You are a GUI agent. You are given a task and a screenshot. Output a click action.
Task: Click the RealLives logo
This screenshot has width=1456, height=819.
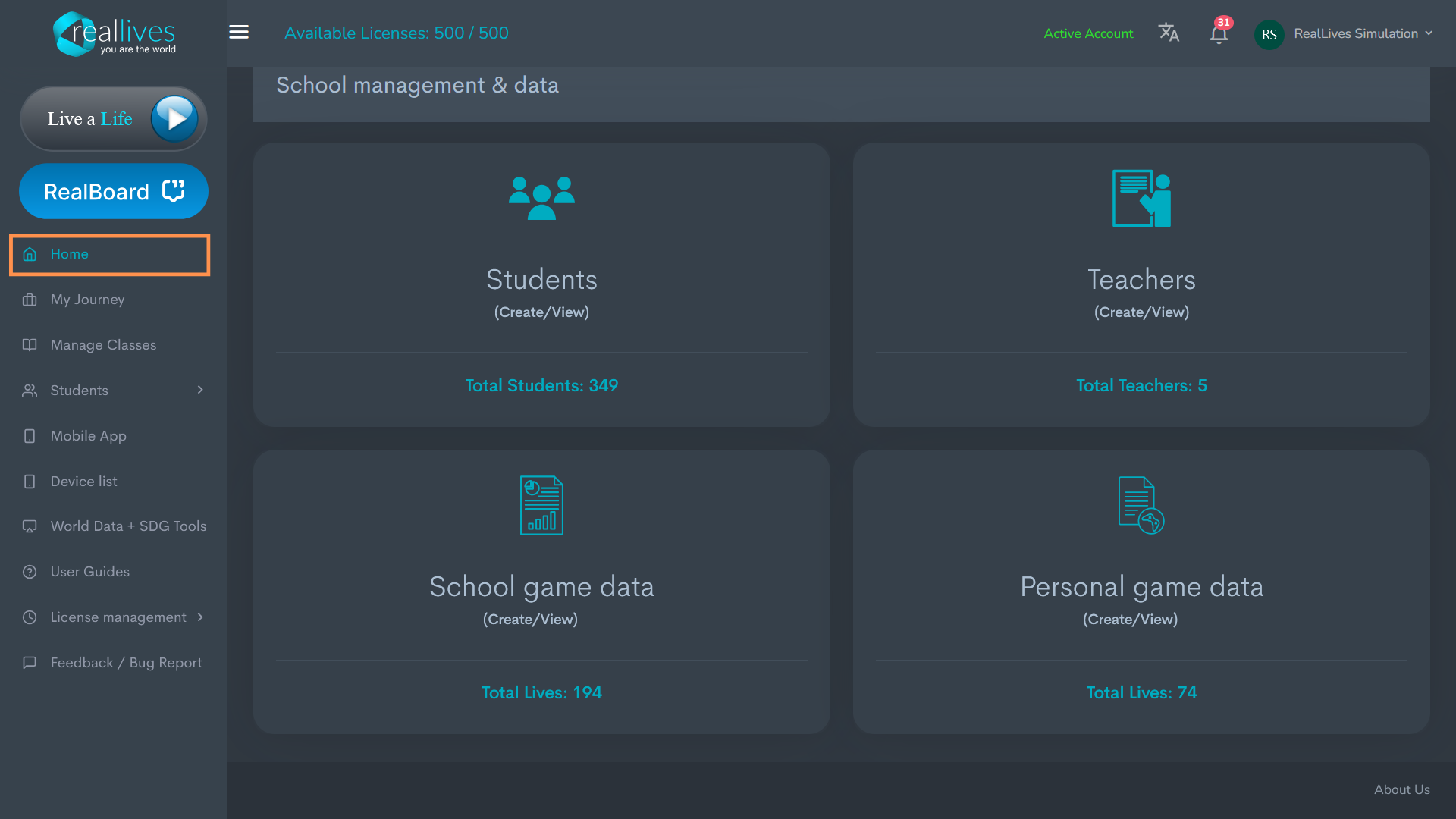coord(114,34)
